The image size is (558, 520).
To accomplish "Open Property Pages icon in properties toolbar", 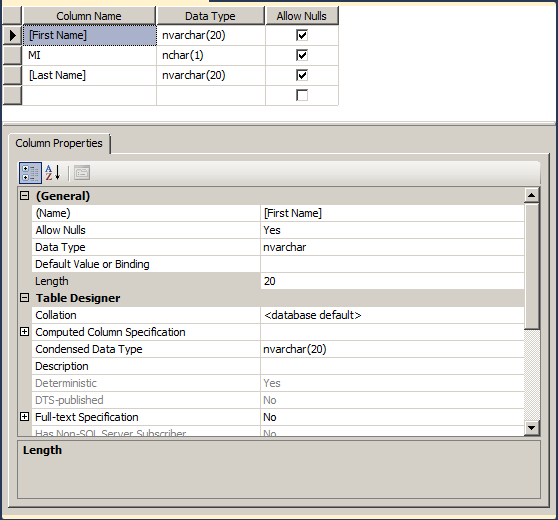I will [x=82, y=173].
